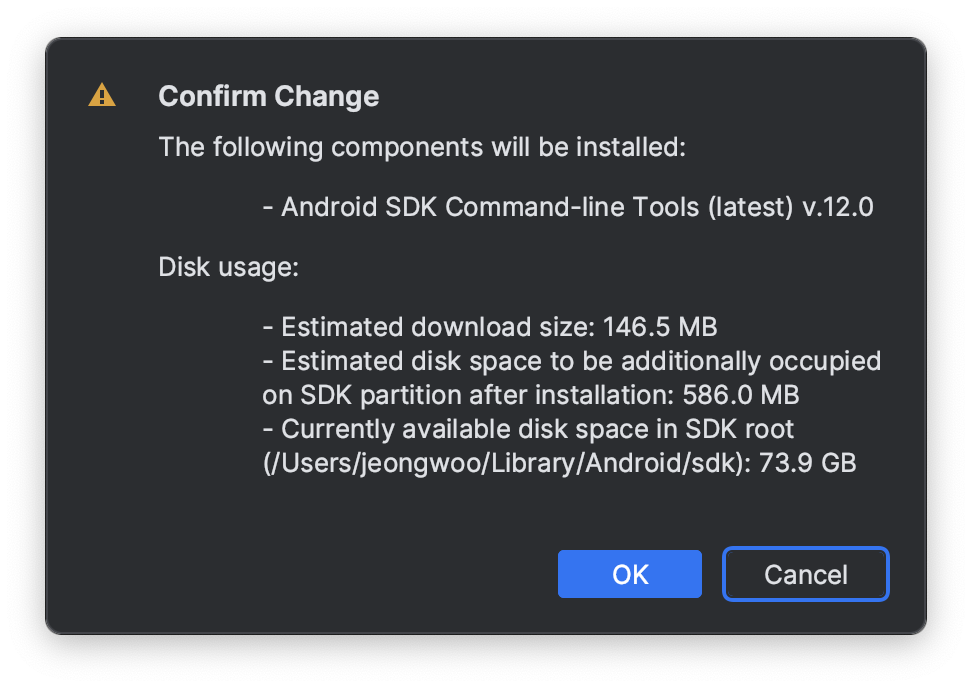Click the /Users/jeongwoo/Library/Android/sdk path
This screenshot has height=688, width=972.
point(504,463)
